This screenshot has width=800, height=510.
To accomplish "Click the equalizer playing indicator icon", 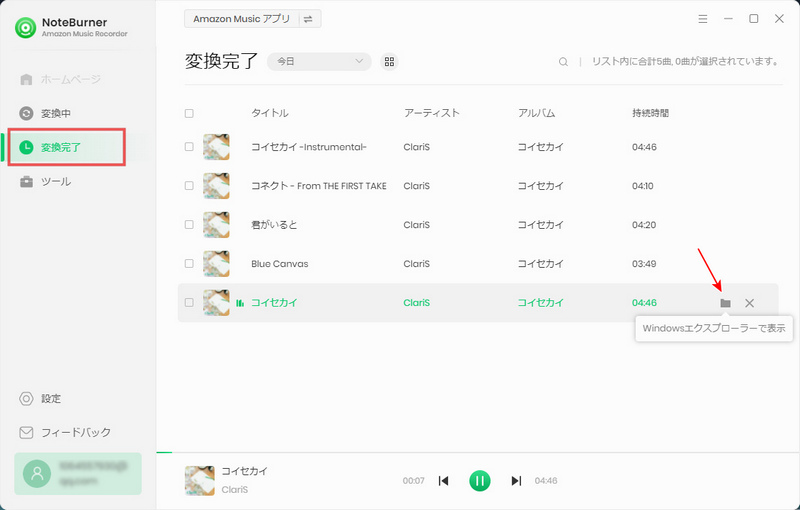I will 240,303.
